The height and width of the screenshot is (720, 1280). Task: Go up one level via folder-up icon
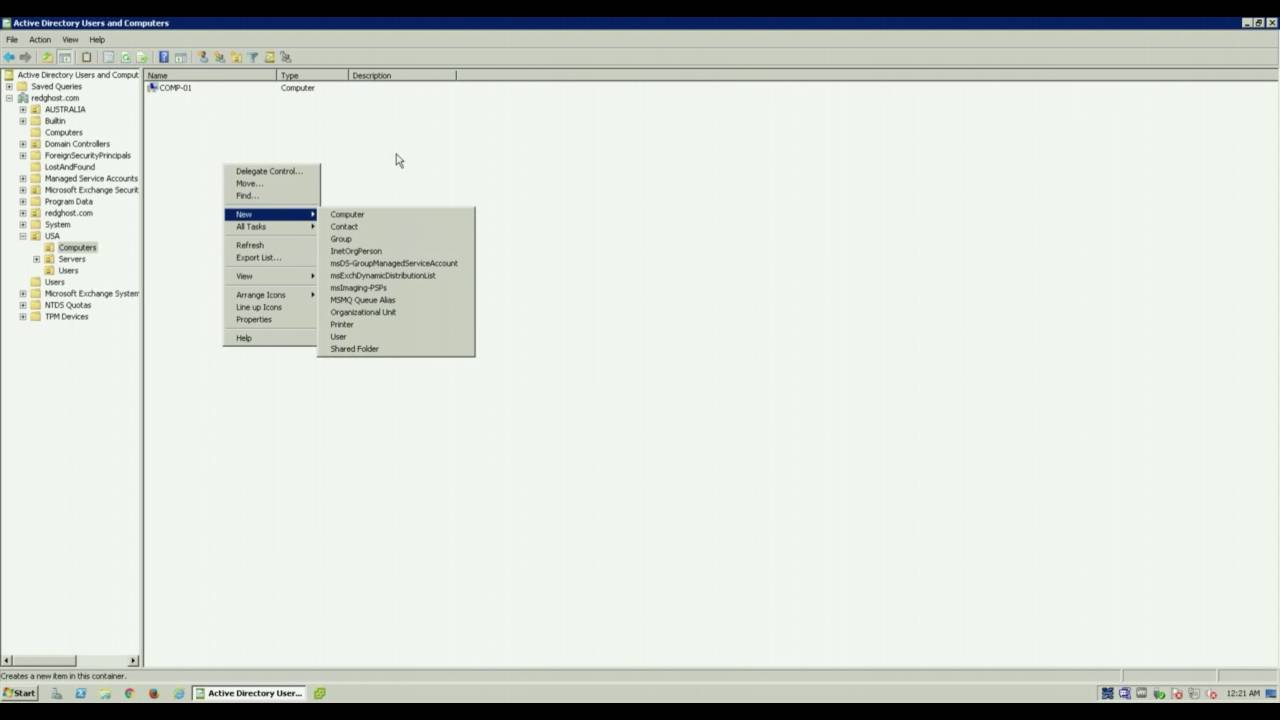pos(47,57)
